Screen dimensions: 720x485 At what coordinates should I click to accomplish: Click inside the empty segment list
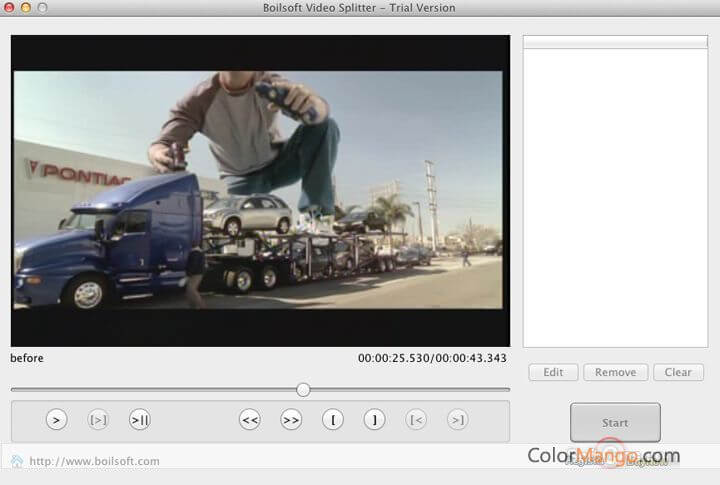click(x=615, y=200)
